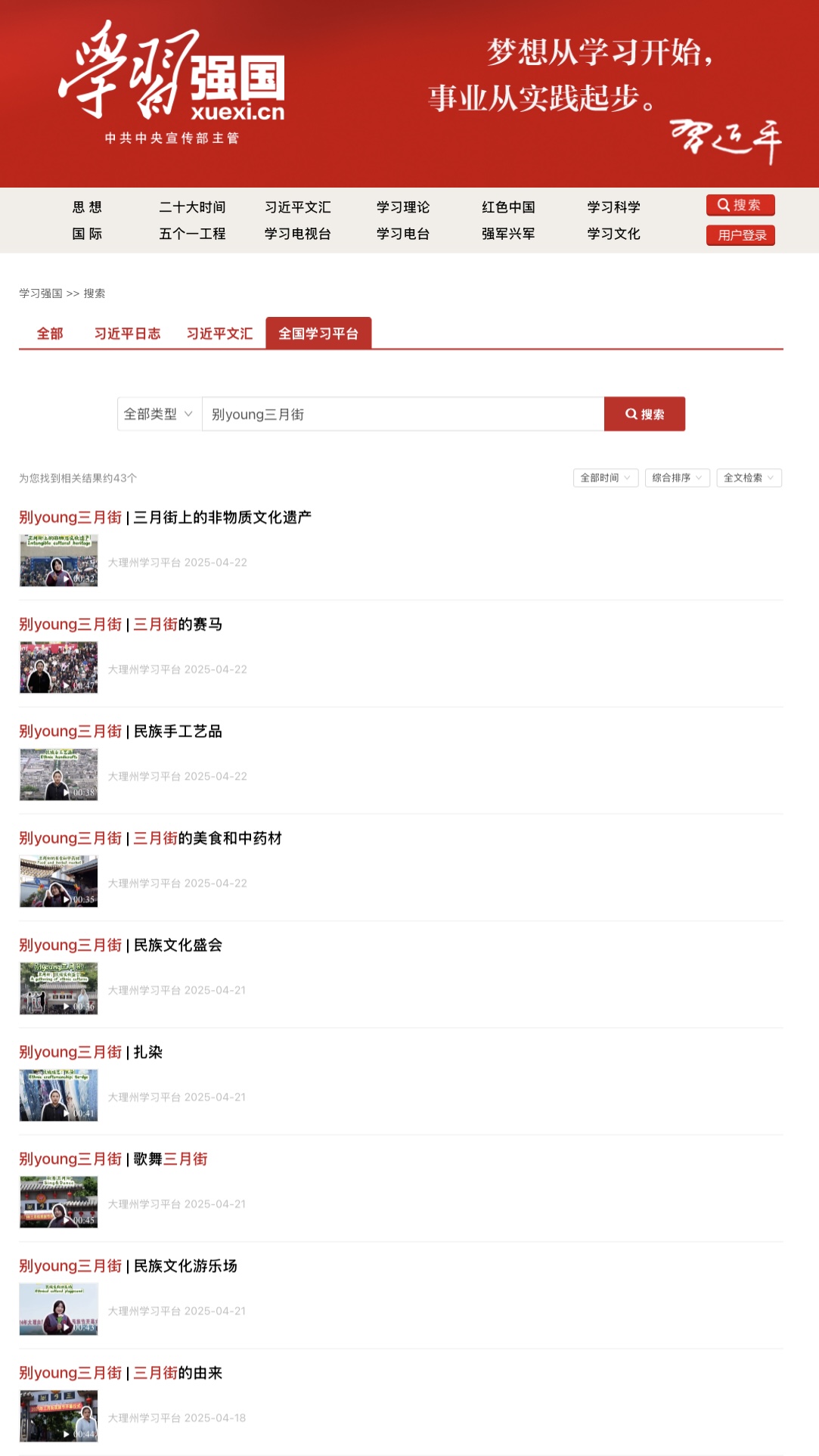Play video thumbnail for 民族手工艺品
Image resolution: width=819 pixels, height=1456 pixels.
(59, 775)
